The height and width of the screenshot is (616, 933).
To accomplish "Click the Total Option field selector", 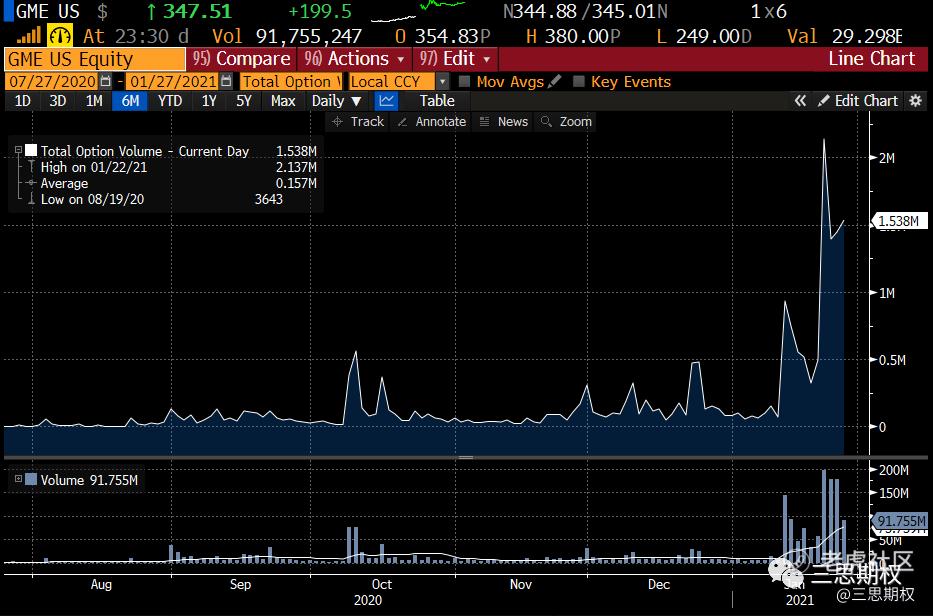I will point(291,81).
